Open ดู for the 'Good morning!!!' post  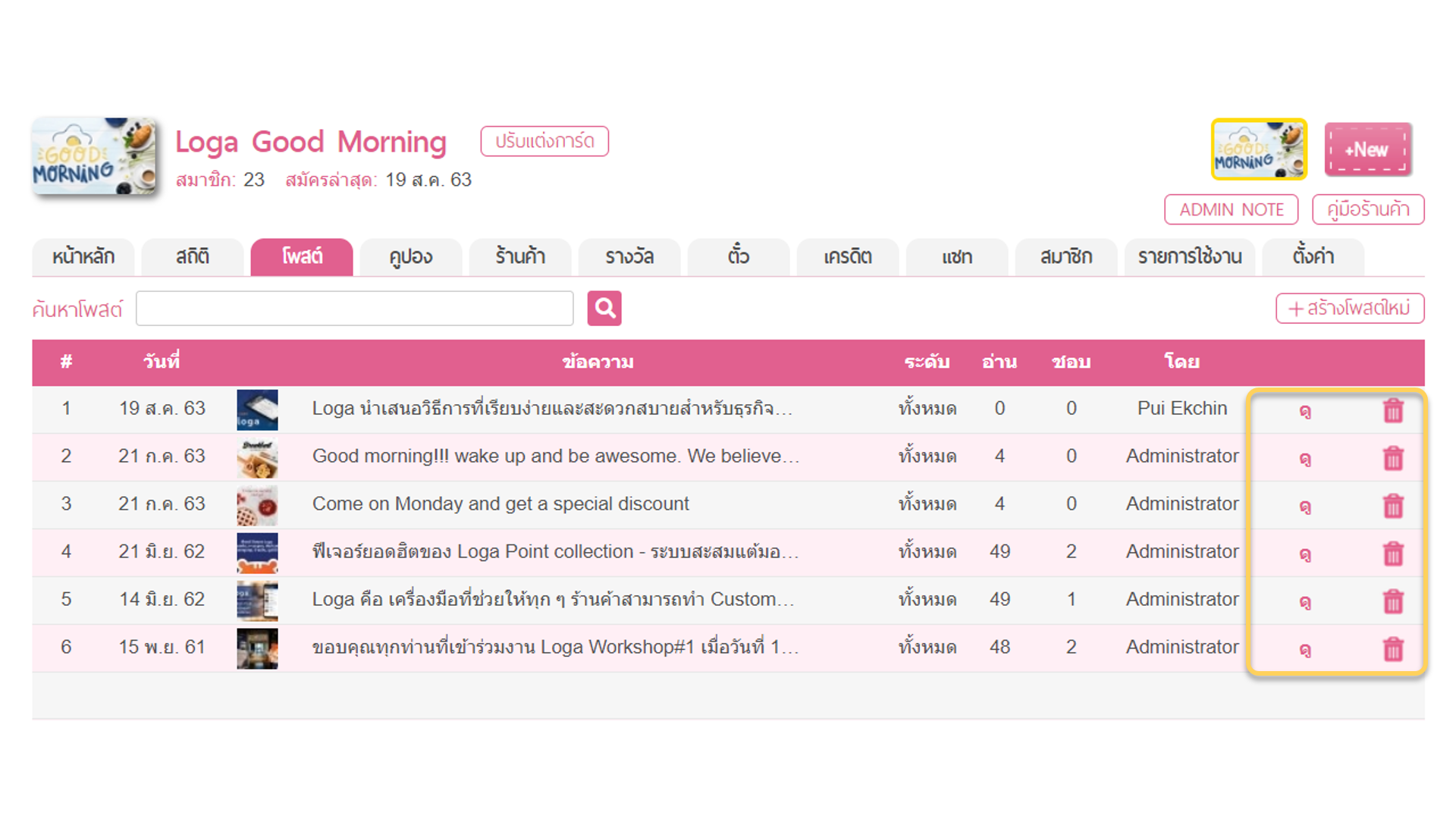1304,458
